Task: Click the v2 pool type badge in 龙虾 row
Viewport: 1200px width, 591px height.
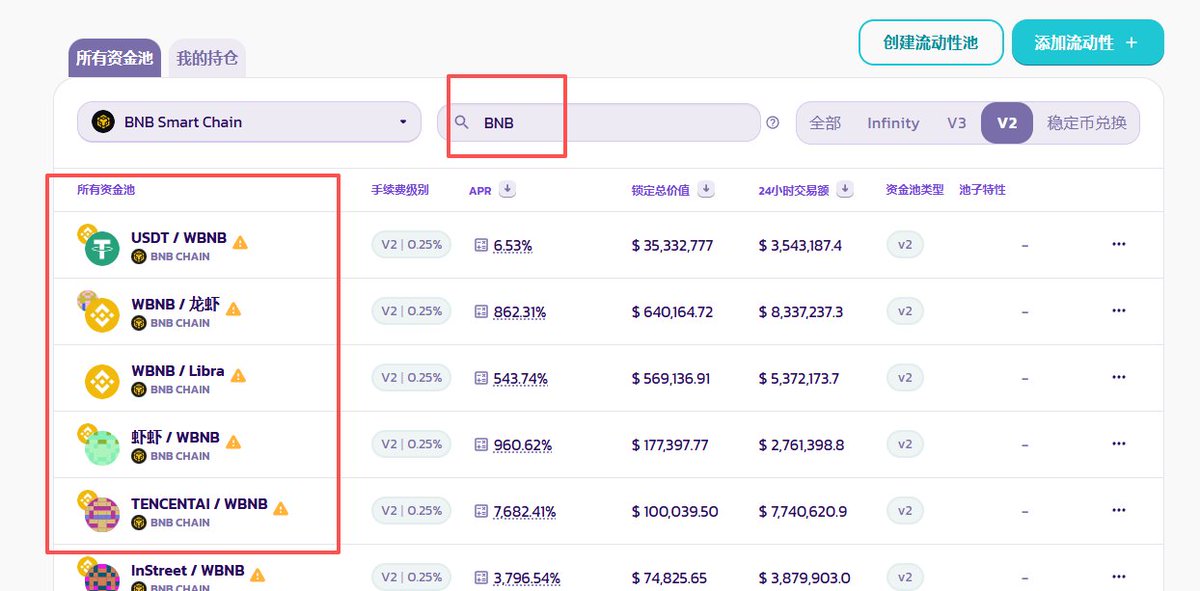Action: click(905, 311)
